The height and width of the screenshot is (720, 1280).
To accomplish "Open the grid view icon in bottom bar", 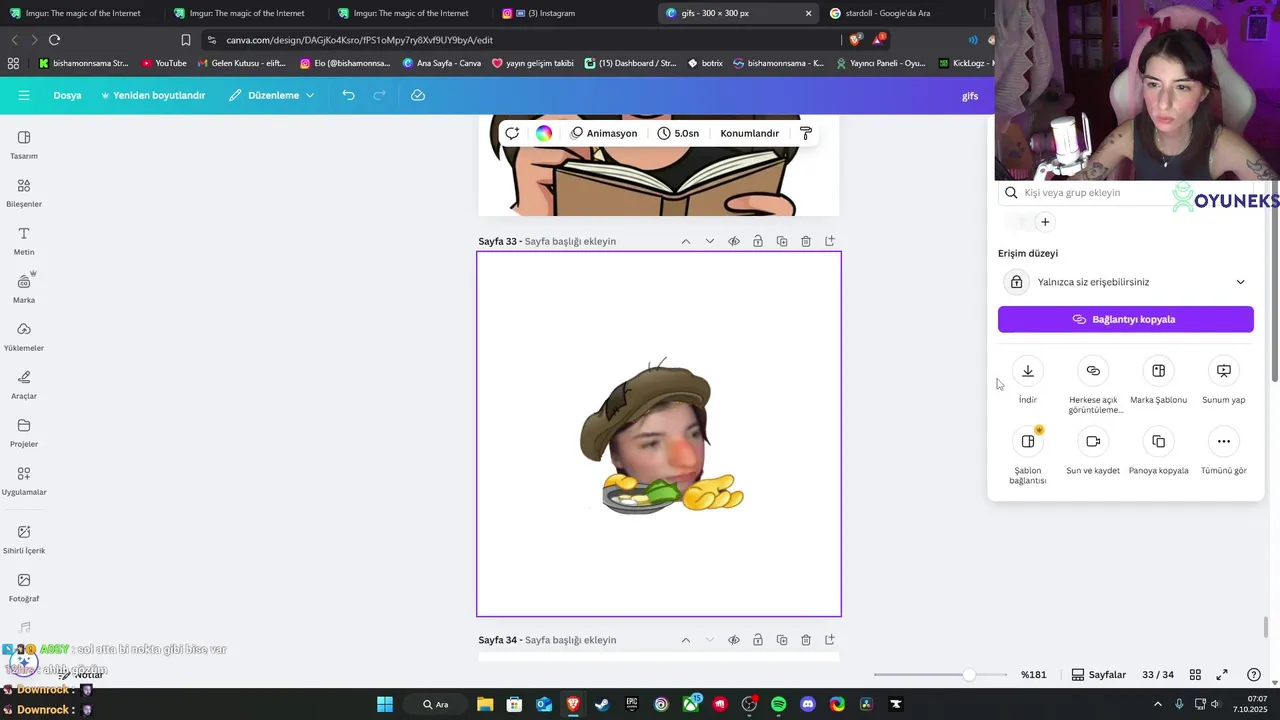I will 1195,675.
